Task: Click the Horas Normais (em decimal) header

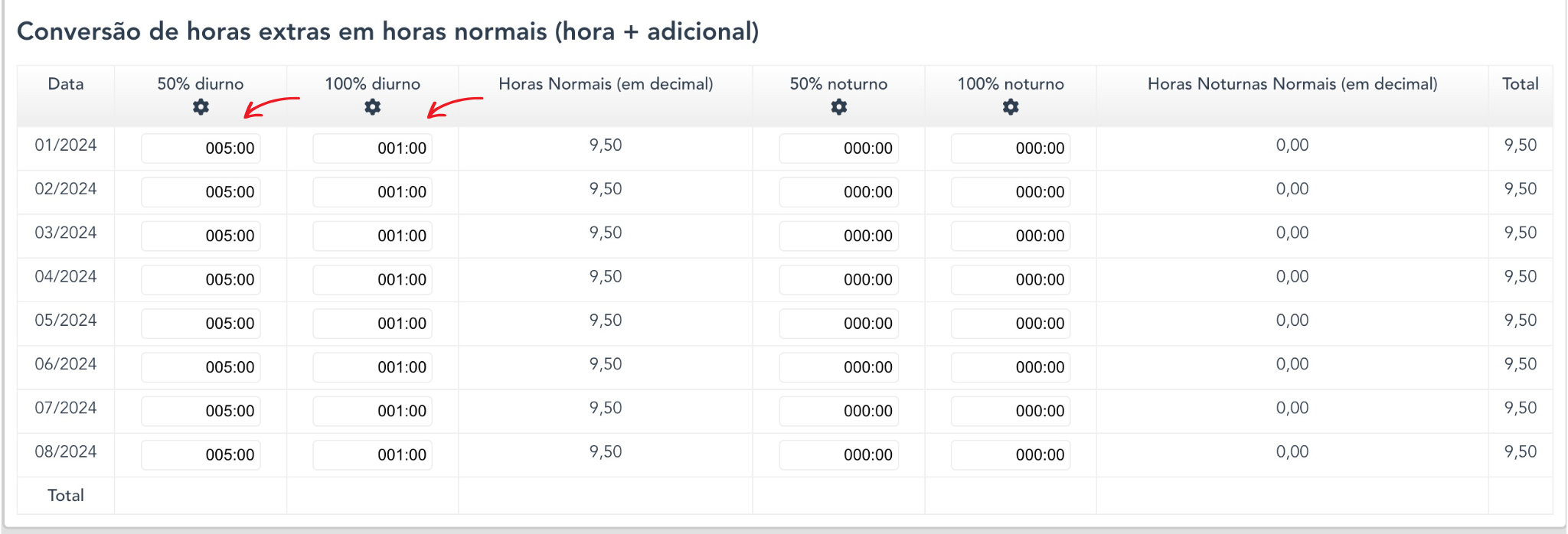Action: click(606, 84)
